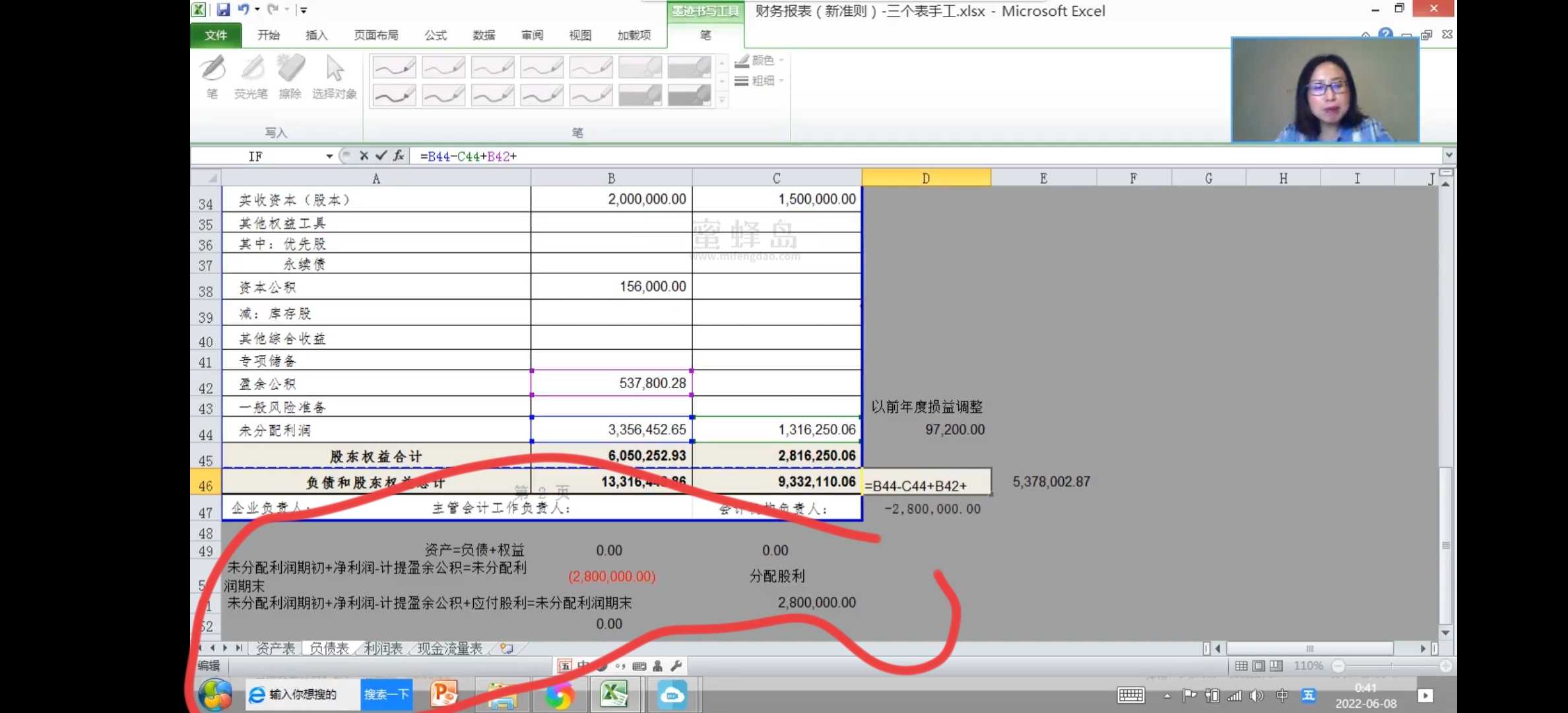Screen dimensions: 1568x713
Task: Choose the 擦除 eraser tool
Action: [290, 76]
